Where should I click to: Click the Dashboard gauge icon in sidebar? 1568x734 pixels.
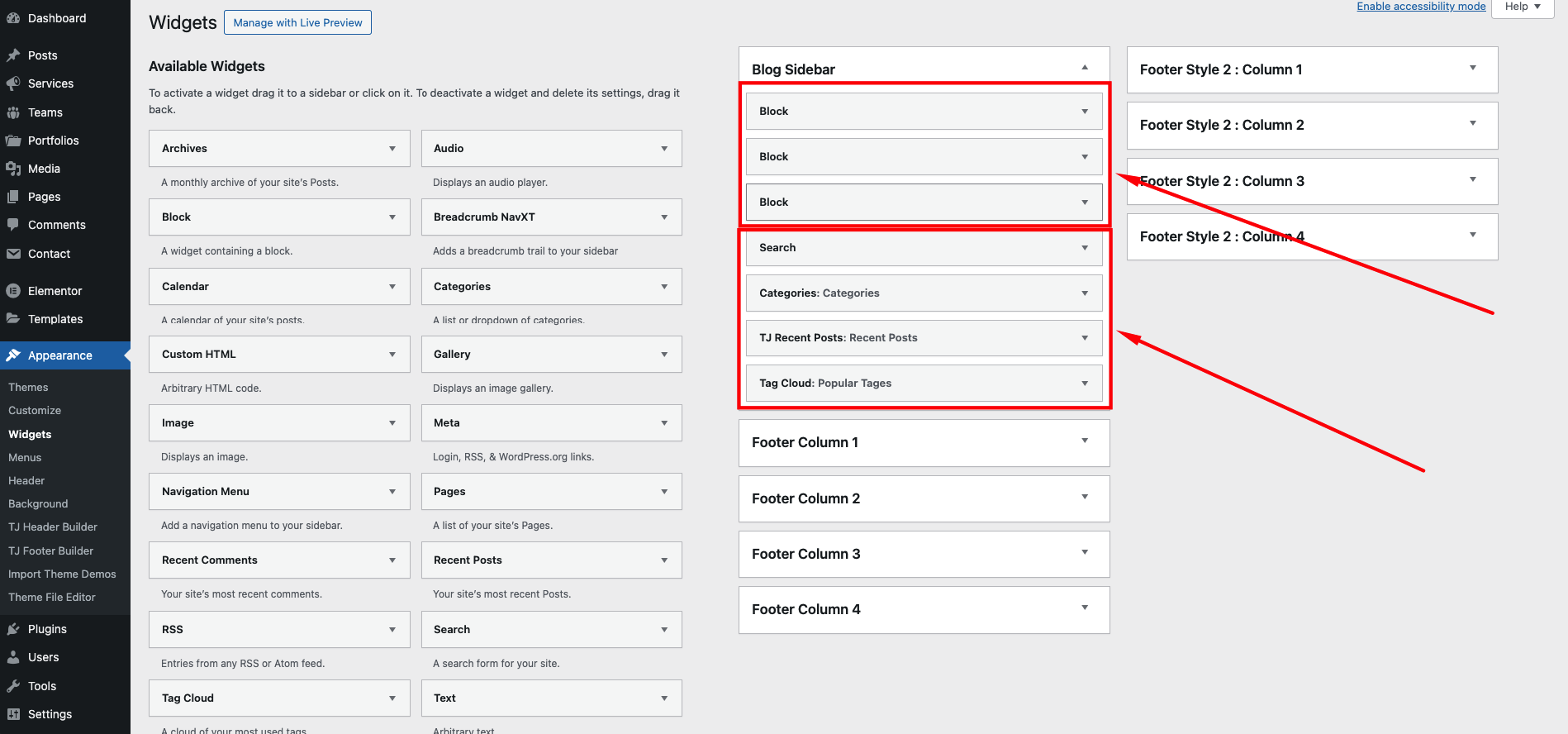[13, 18]
